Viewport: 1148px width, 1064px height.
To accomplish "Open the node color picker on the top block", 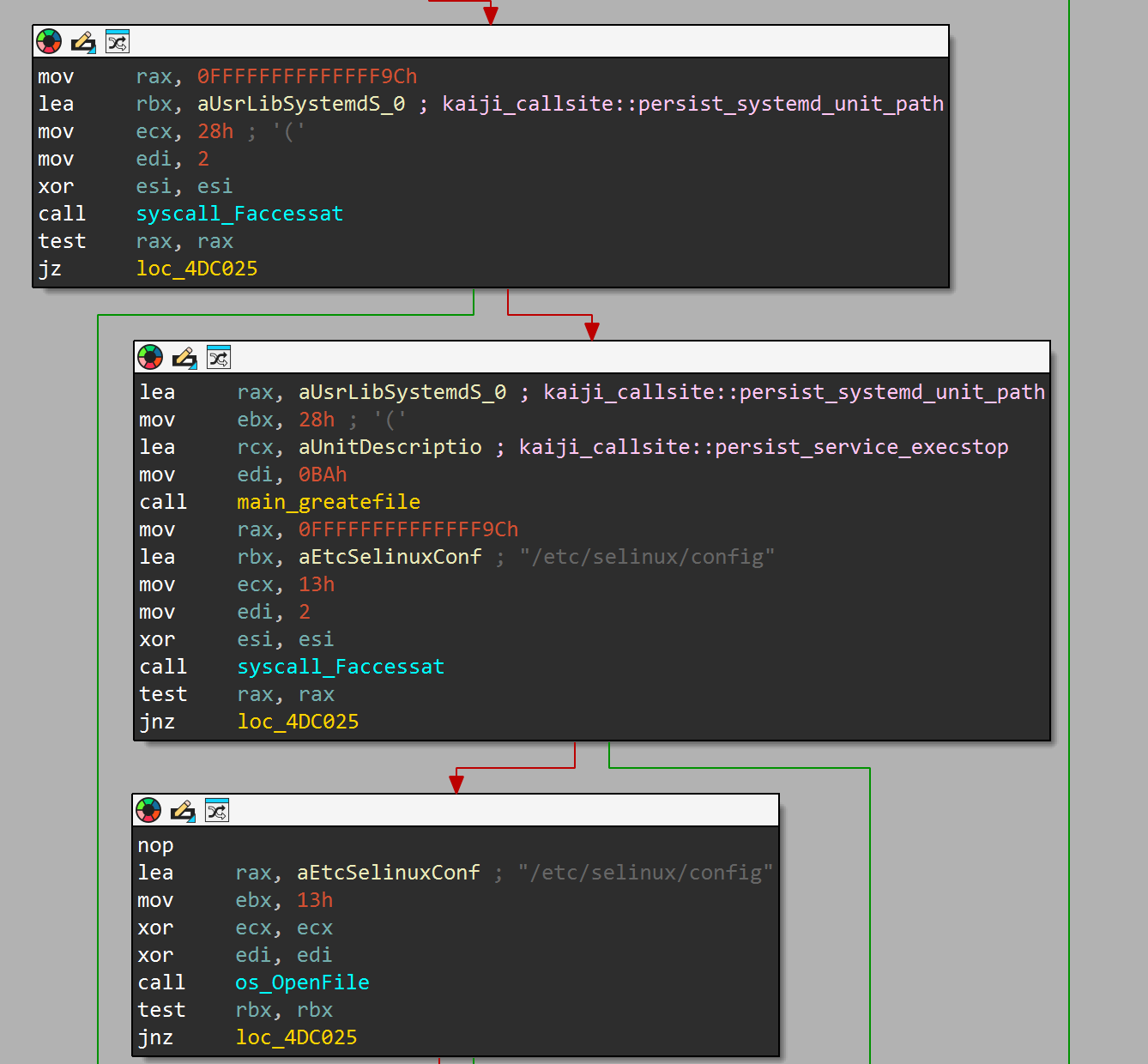I will coord(49,40).
